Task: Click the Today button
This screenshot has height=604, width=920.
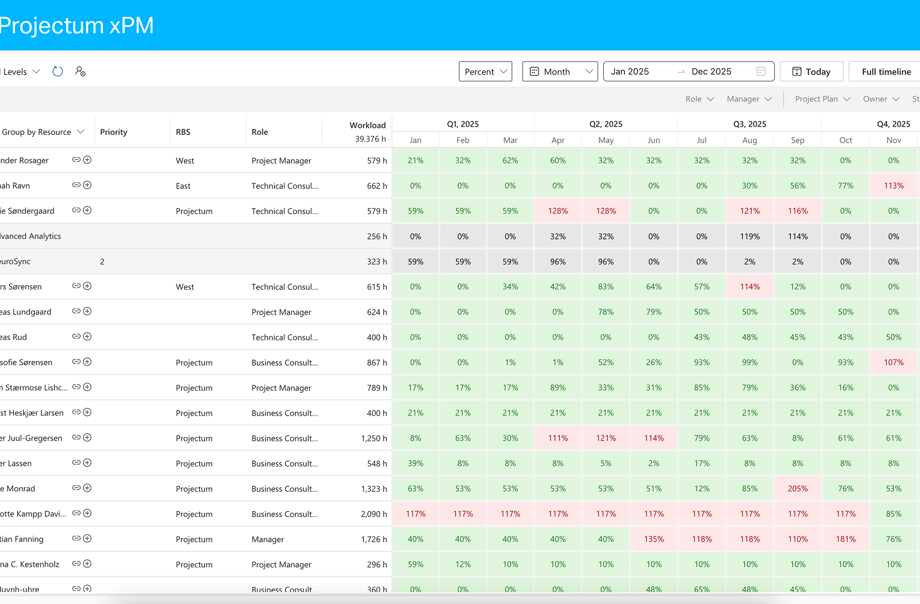Action: click(x=811, y=72)
